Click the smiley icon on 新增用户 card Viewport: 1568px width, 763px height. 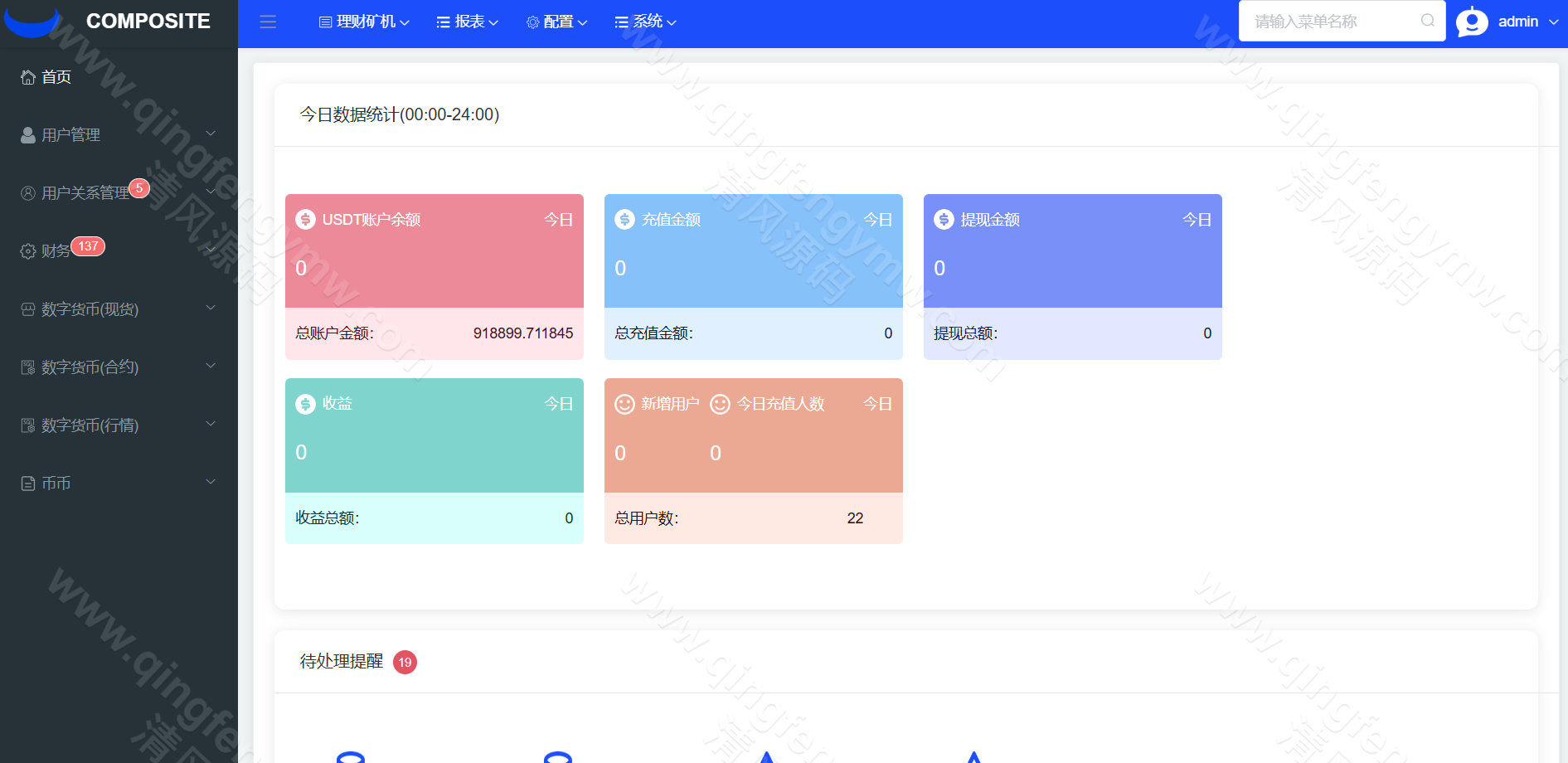(624, 404)
